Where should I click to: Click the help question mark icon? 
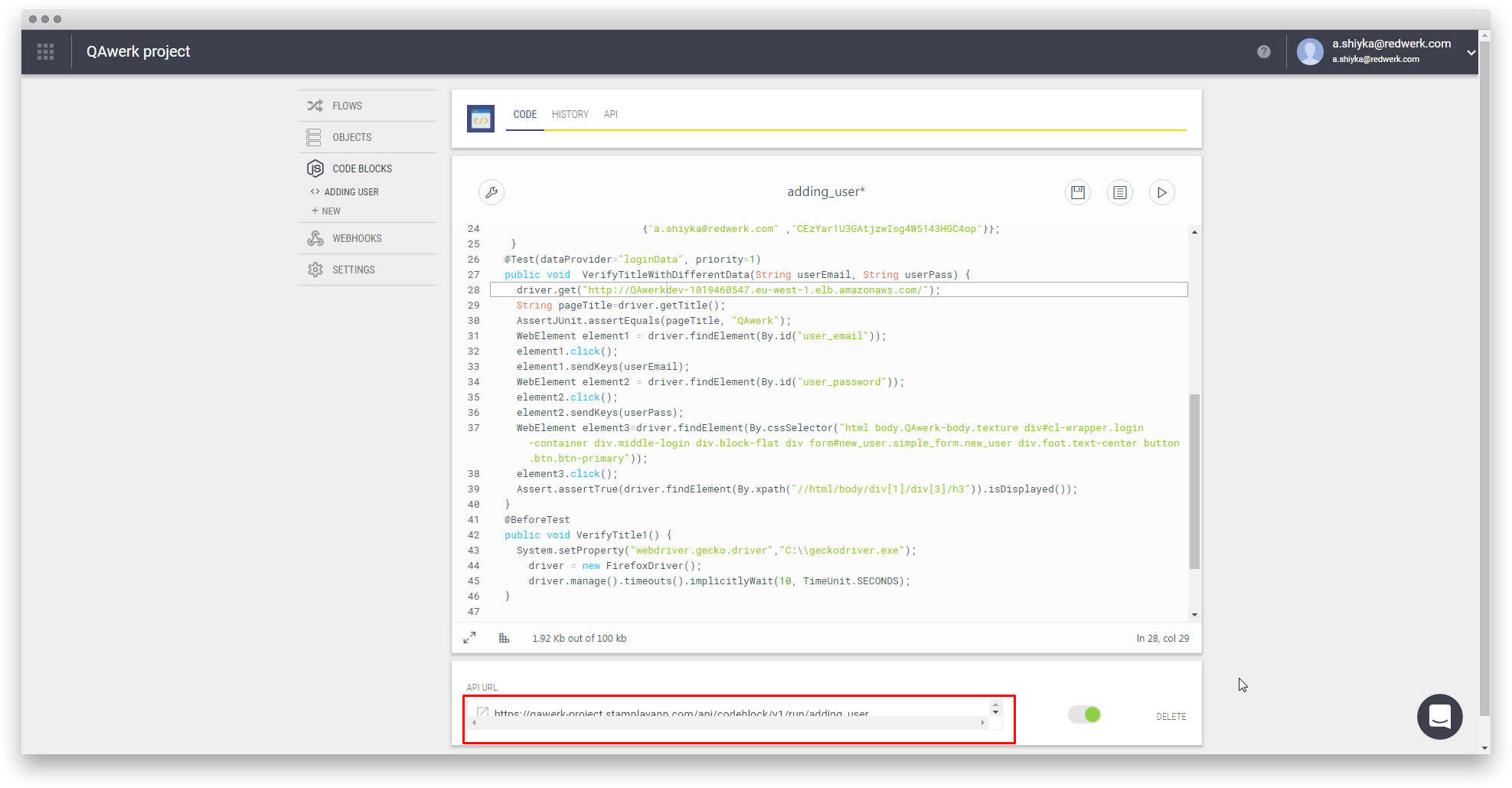point(1264,51)
